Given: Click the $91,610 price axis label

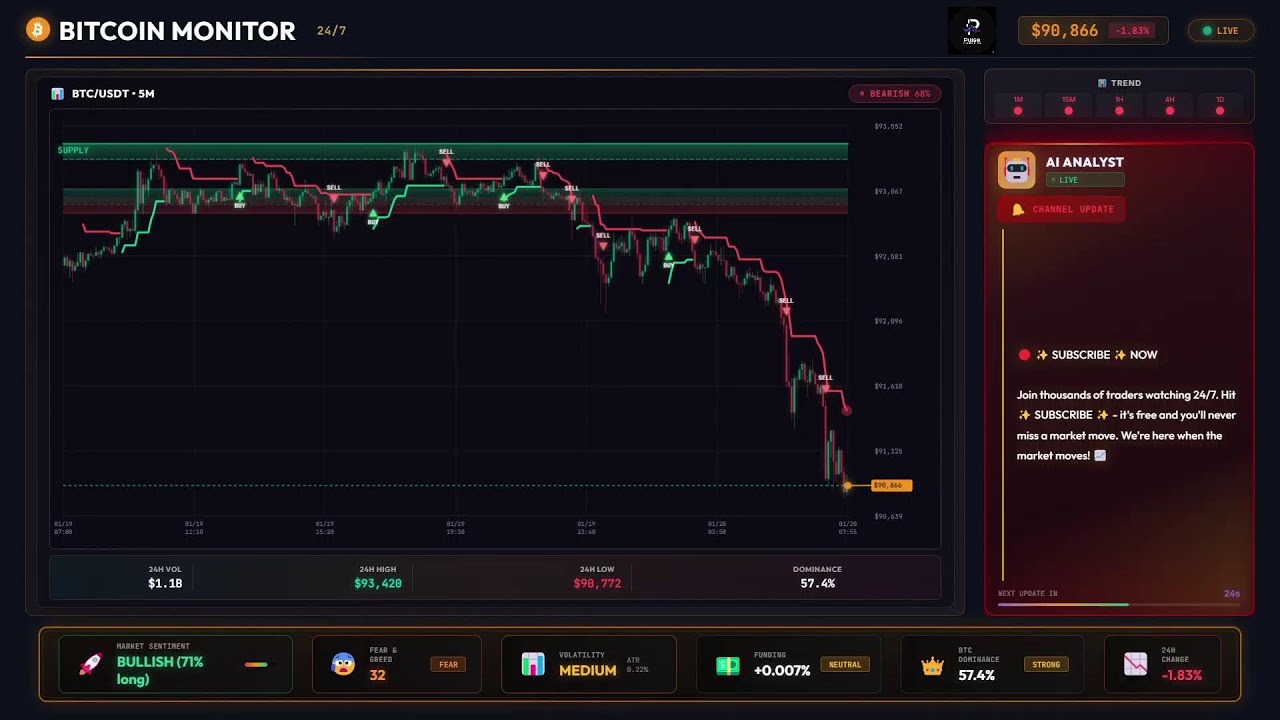Looking at the screenshot, I should pyautogui.click(x=888, y=386).
